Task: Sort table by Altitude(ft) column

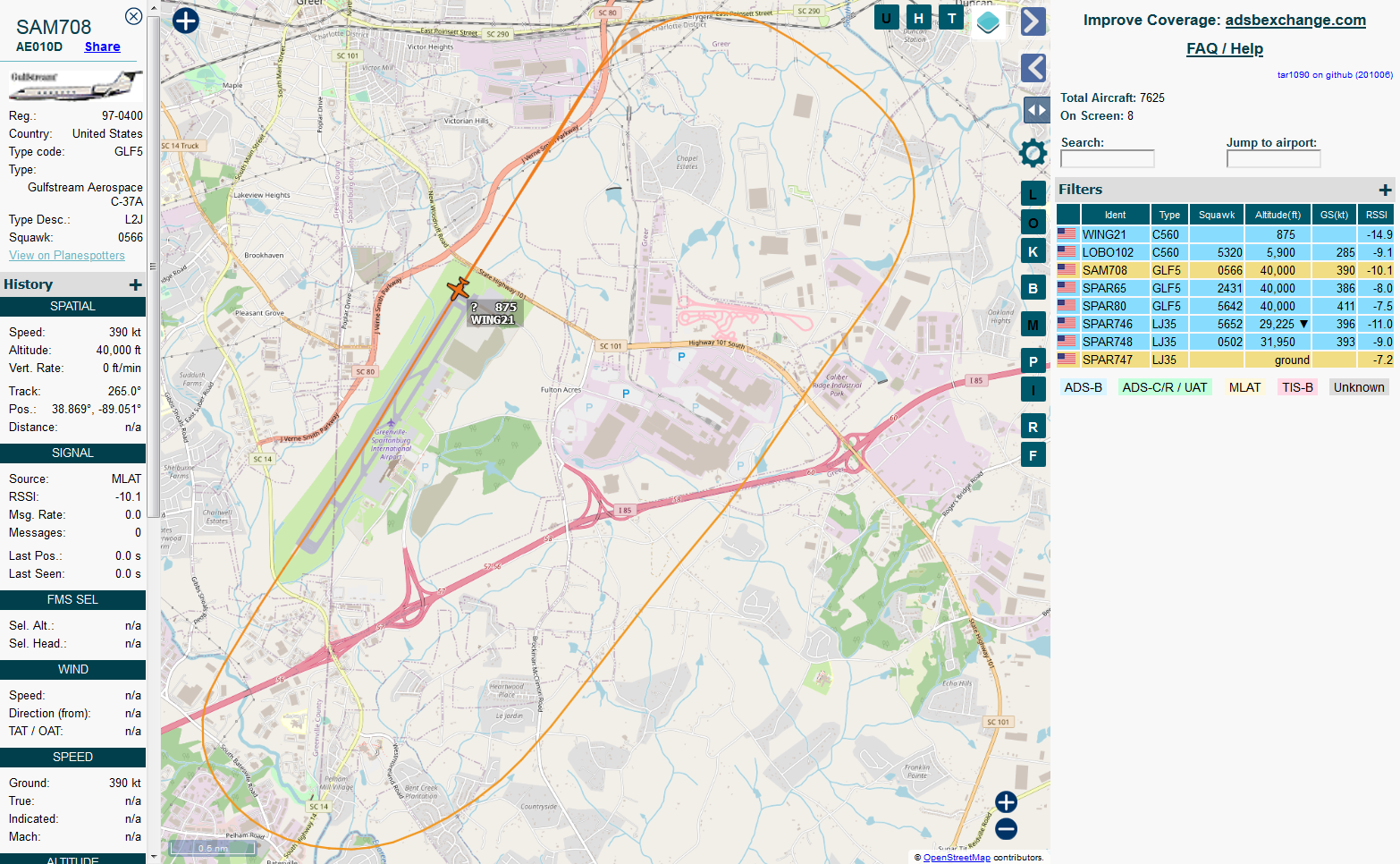Action: [1278, 215]
